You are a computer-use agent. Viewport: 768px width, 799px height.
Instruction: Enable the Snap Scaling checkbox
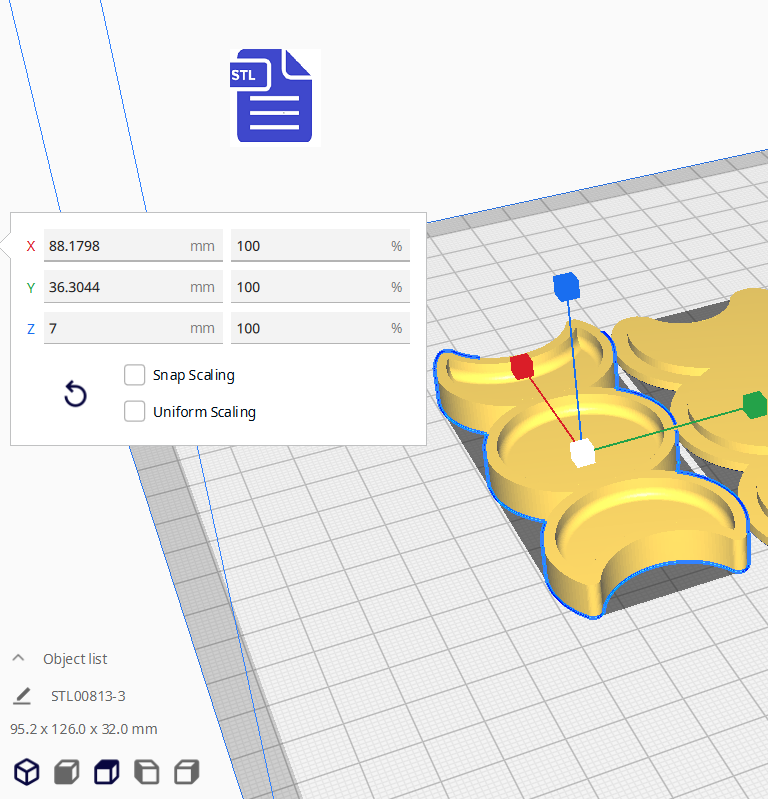click(x=134, y=375)
